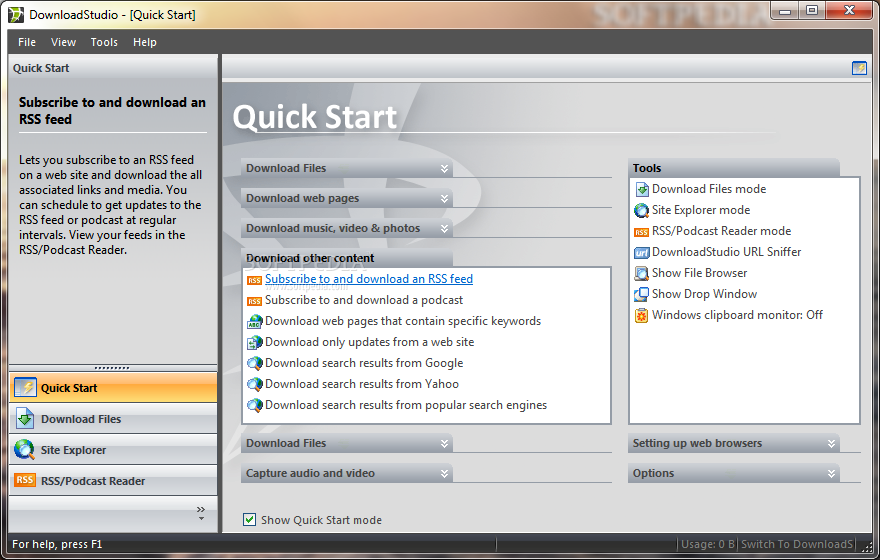This screenshot has width=880, height=560.
Task: Click icon beside Download web pages with keywords
Action: [x=255, y=322]
